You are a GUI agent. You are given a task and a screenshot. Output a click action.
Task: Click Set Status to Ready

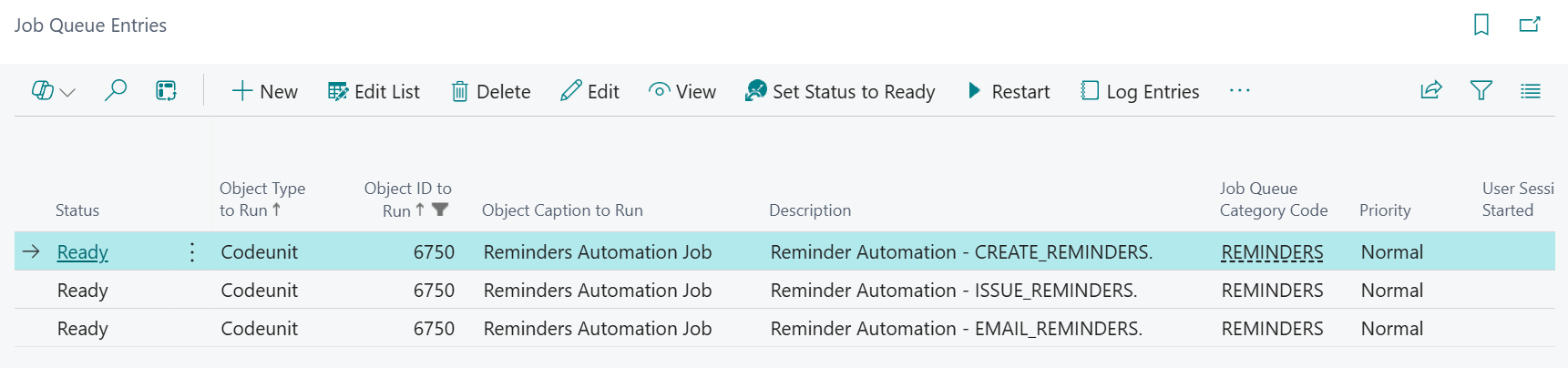[840, 91]
